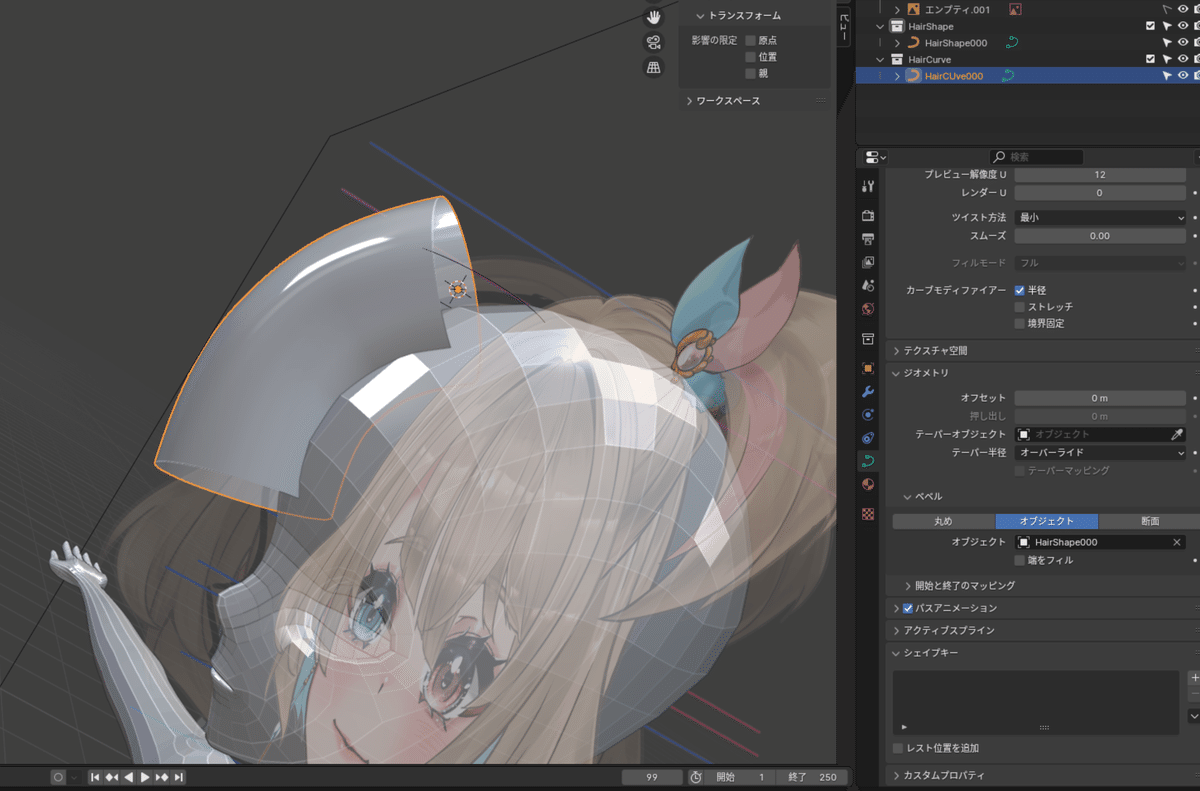This screenshot has height=791, width=1200.
Task: Toggle パスアニメーション checkbox
Action: (908, 608)
